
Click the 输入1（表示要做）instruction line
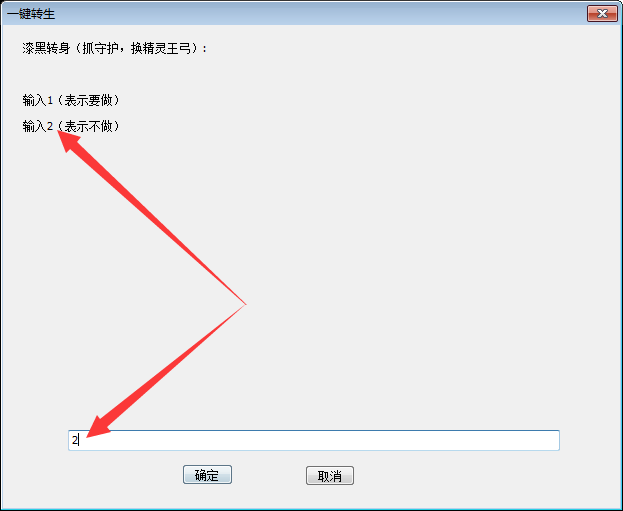pyautogui.click(x=71, y=100)
